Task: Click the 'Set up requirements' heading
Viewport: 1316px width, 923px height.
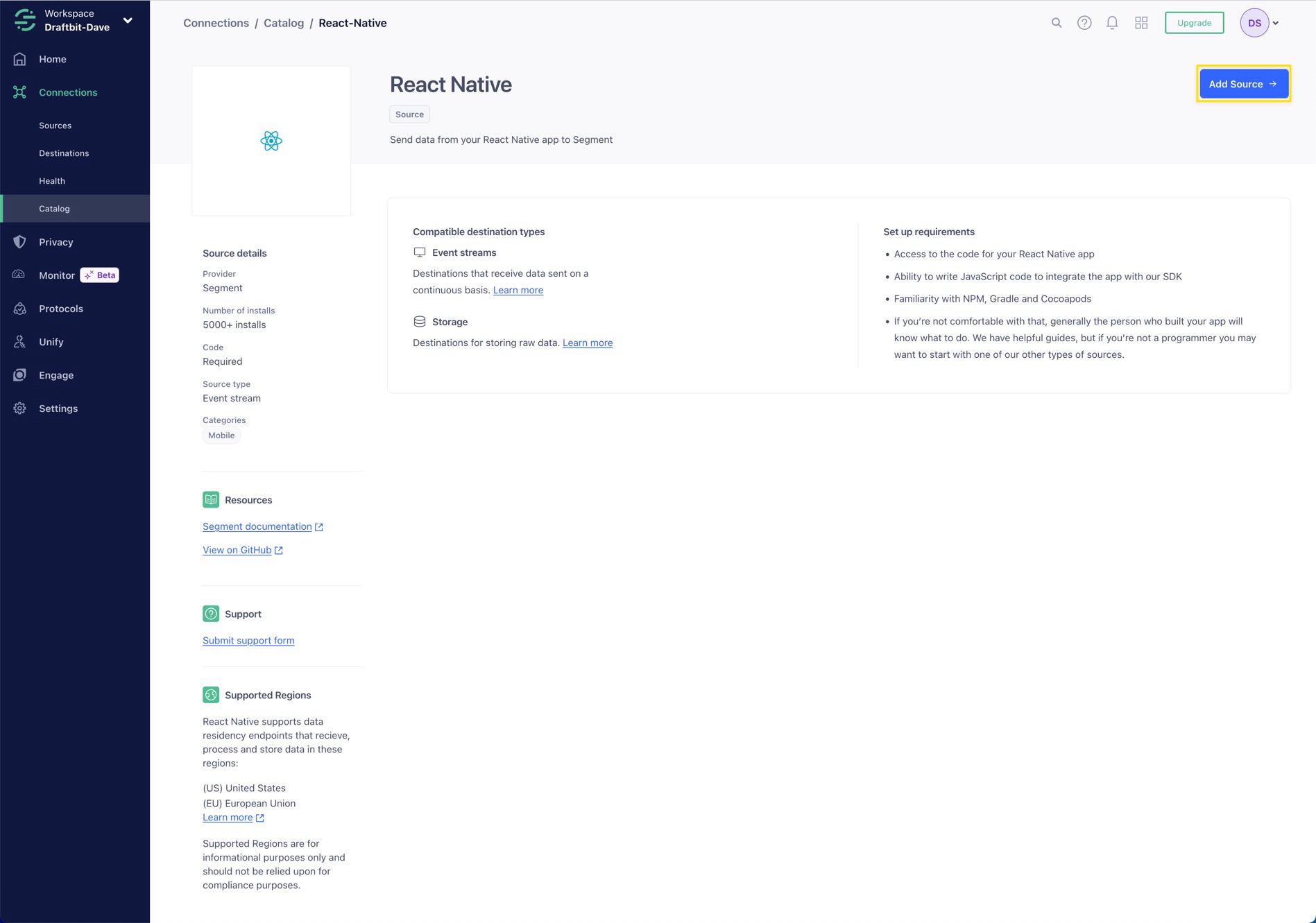Action: tap(929, 232)
